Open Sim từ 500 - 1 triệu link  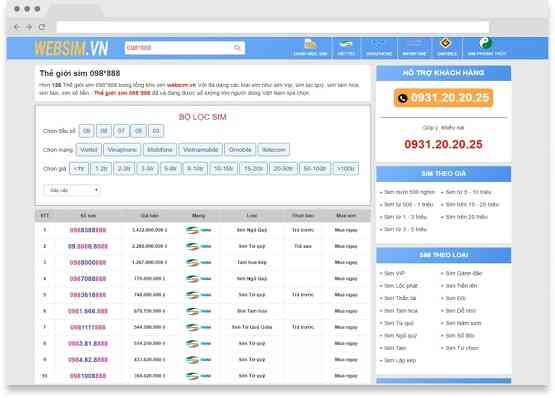tap(408, 204)
